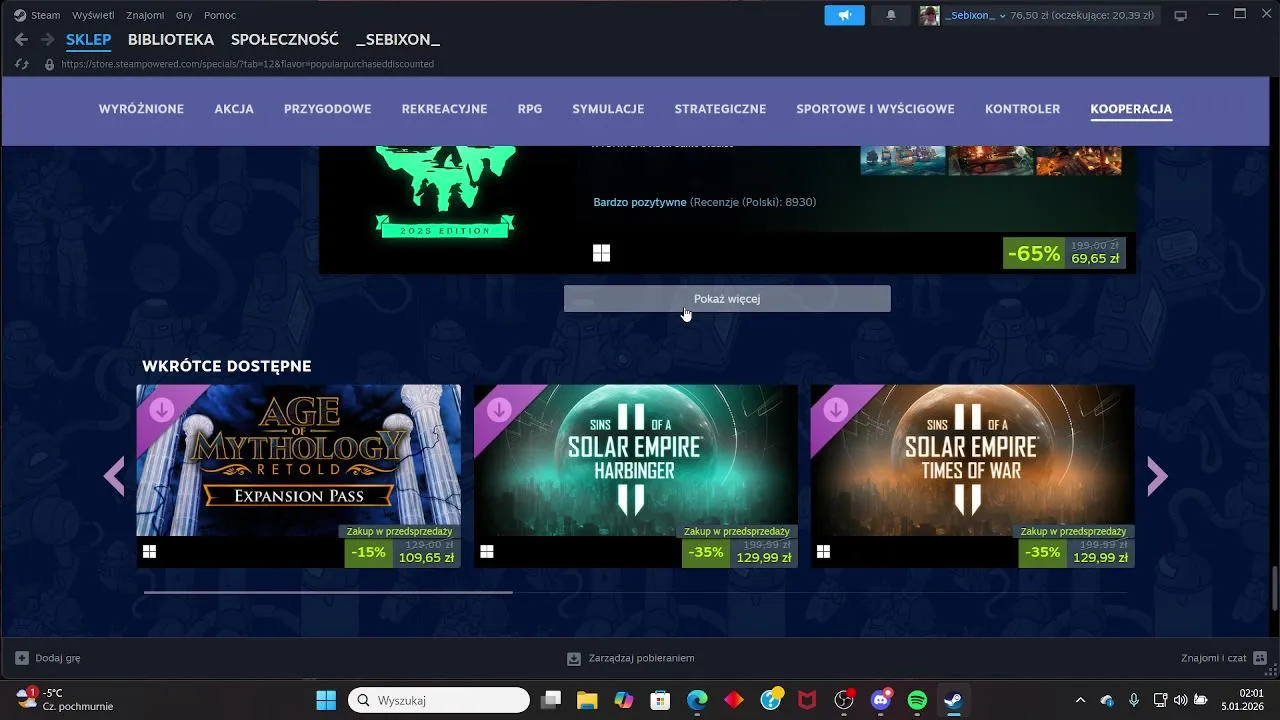Reload the store page
Screen dimensions: 1280x720
click(22, 64)
